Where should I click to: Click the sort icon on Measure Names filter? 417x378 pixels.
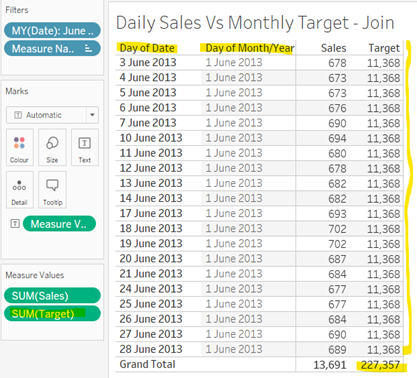click(x=88, y=49)
